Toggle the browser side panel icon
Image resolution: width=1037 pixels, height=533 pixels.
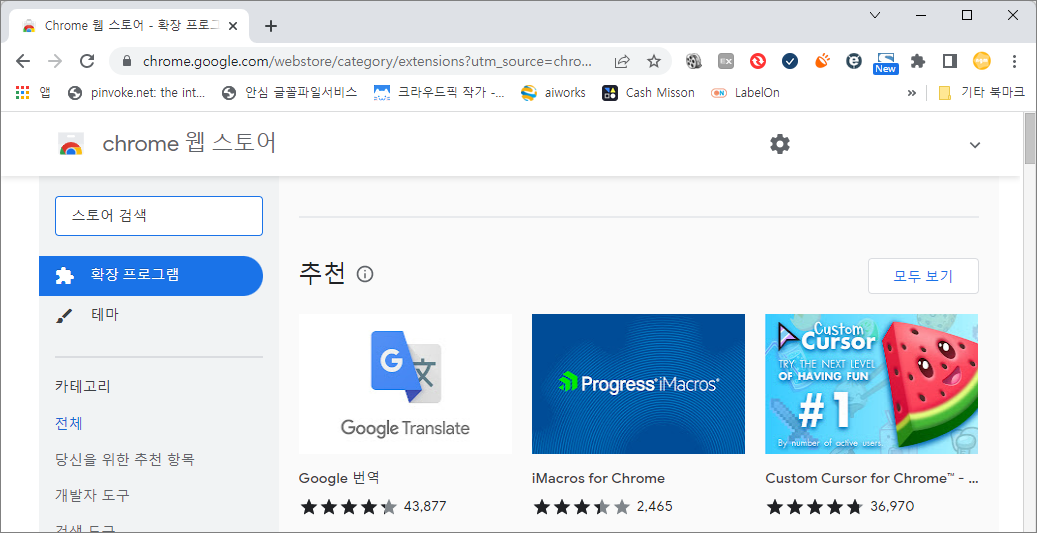pos(950,62)
